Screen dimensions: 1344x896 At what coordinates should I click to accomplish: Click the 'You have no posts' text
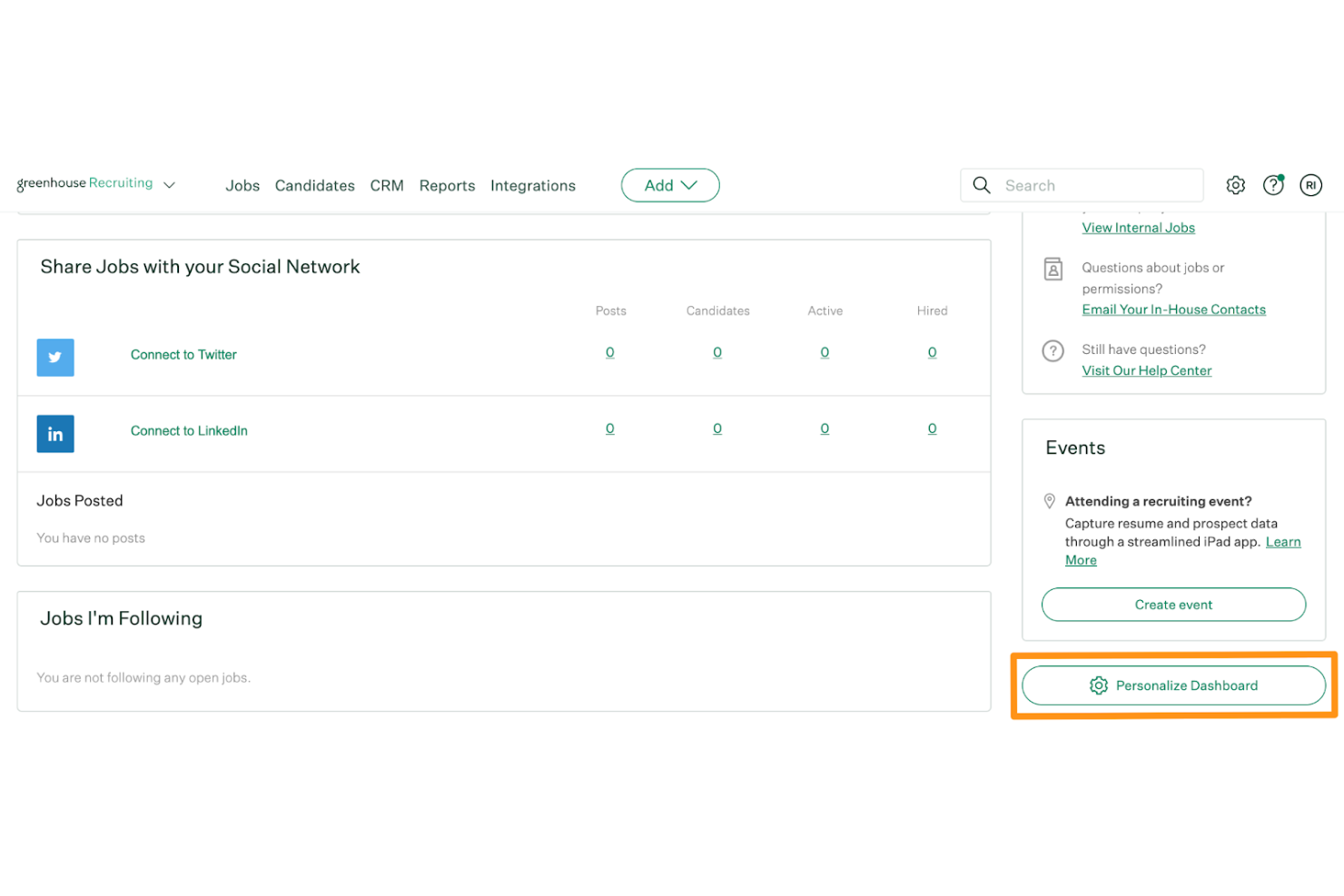point(91,538)
